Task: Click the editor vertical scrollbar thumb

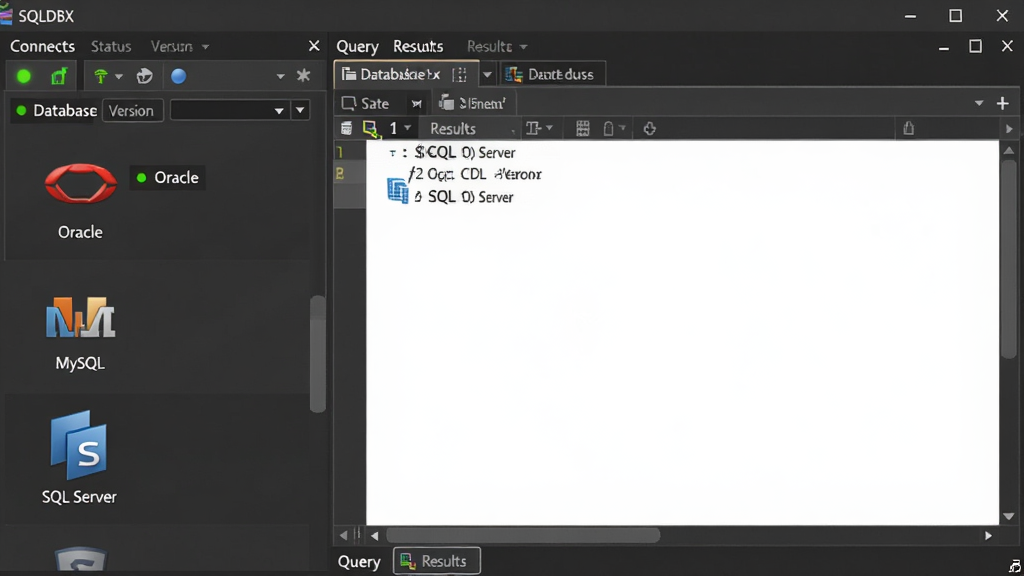Action: 1009,259
